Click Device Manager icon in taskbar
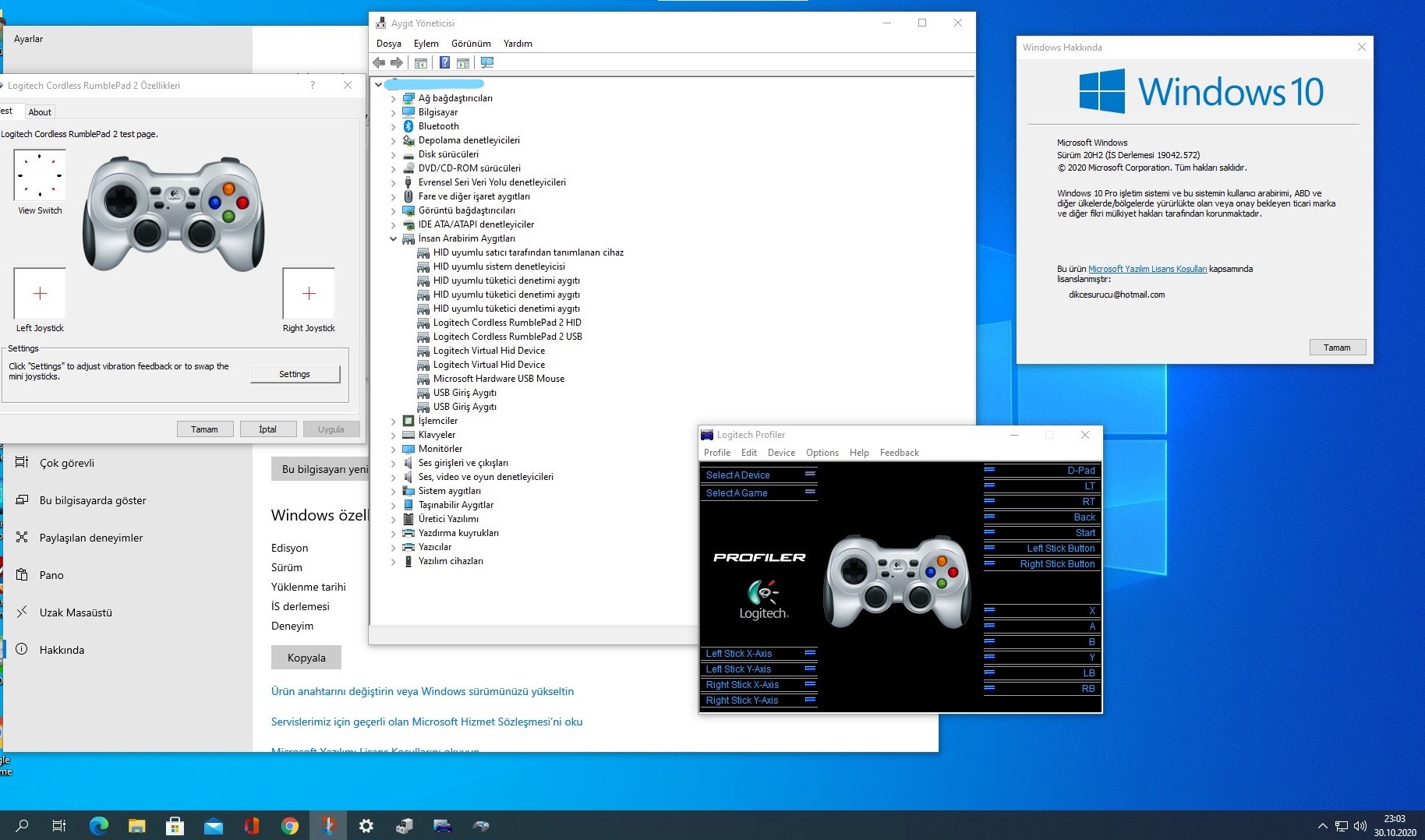The image size is (1425, 840). coord(404,826)
